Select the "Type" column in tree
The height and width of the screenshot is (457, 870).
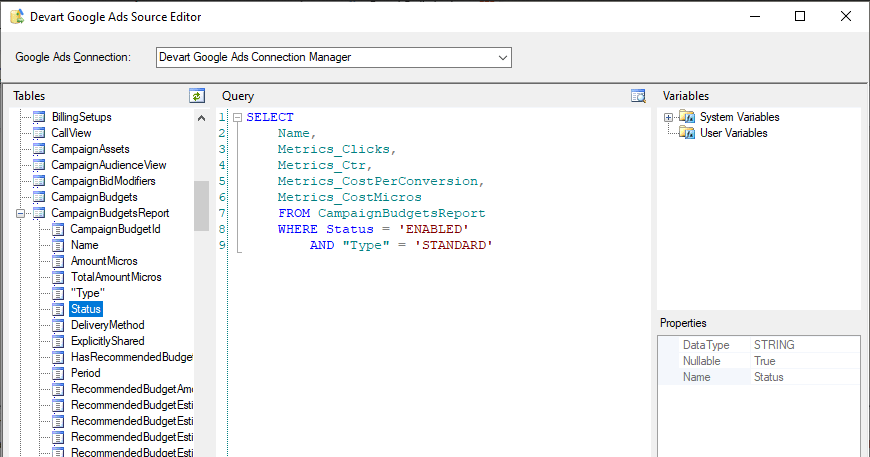(x=88, y=293)
